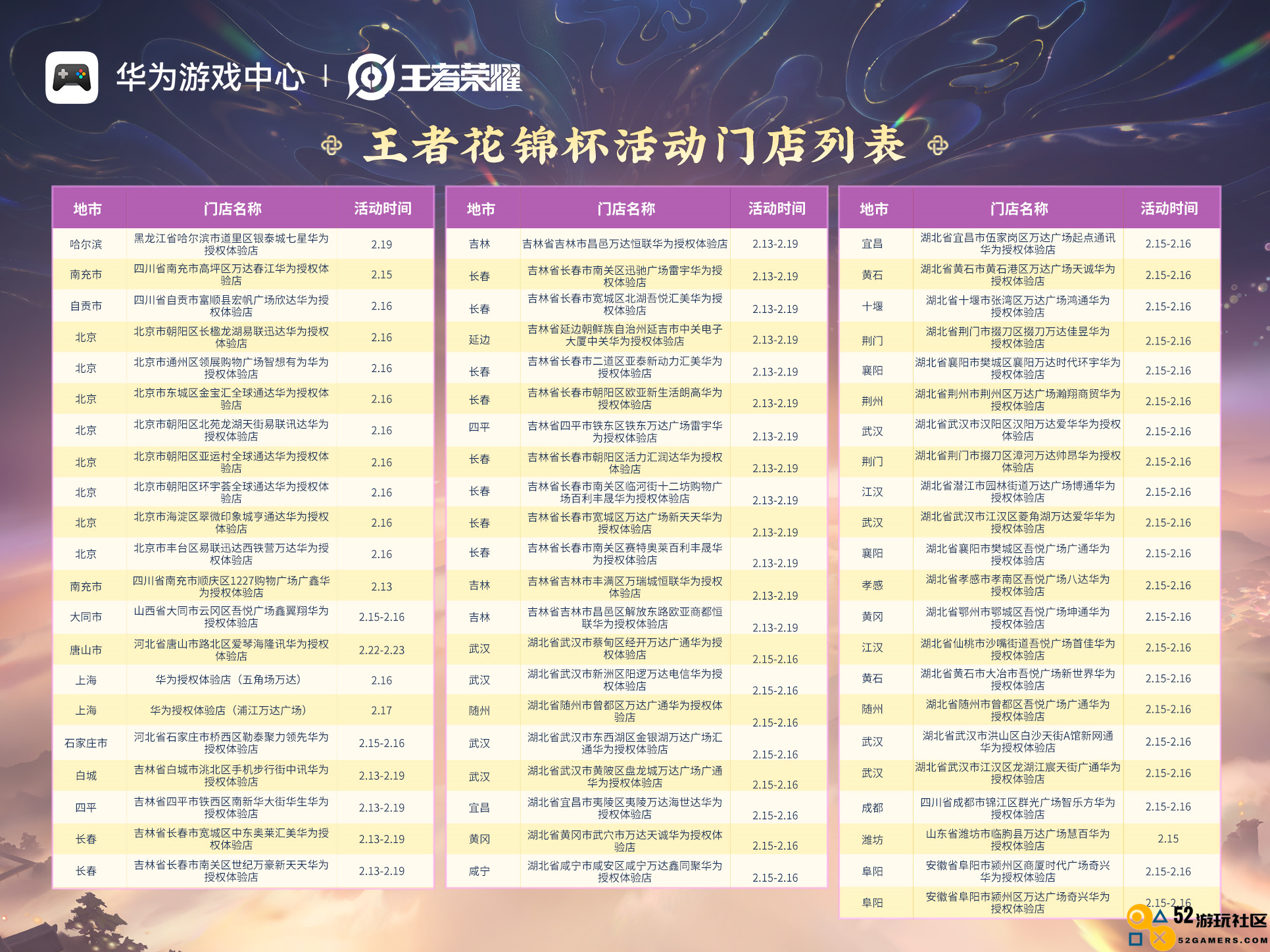Click the 阜阳市颍州区万达广场奇兴 store name
This screenshot has height=952, width=1270.
pos(1018,903)
